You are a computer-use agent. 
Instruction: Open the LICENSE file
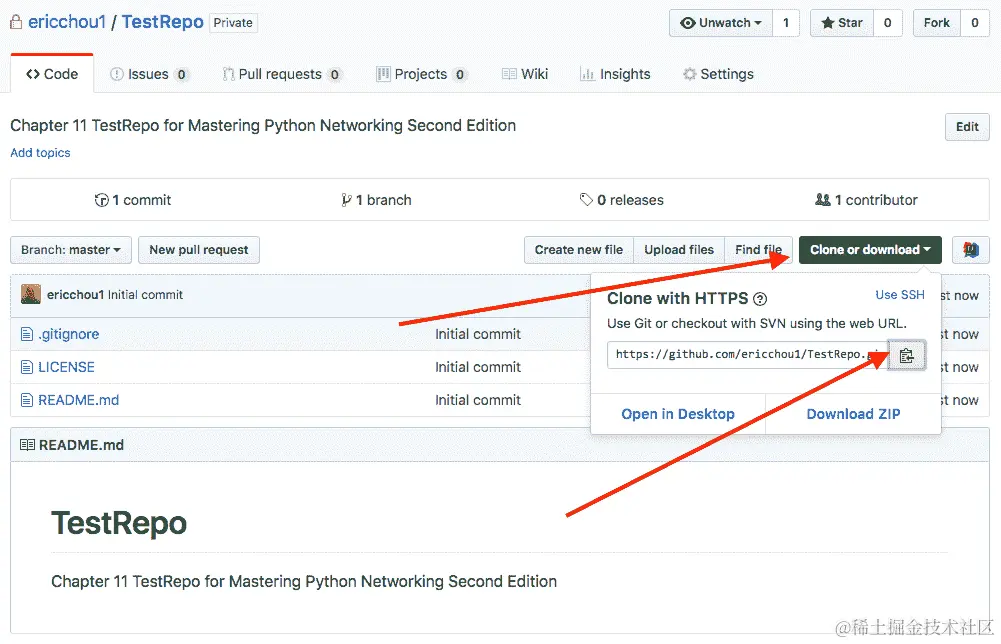pos(66,367)
